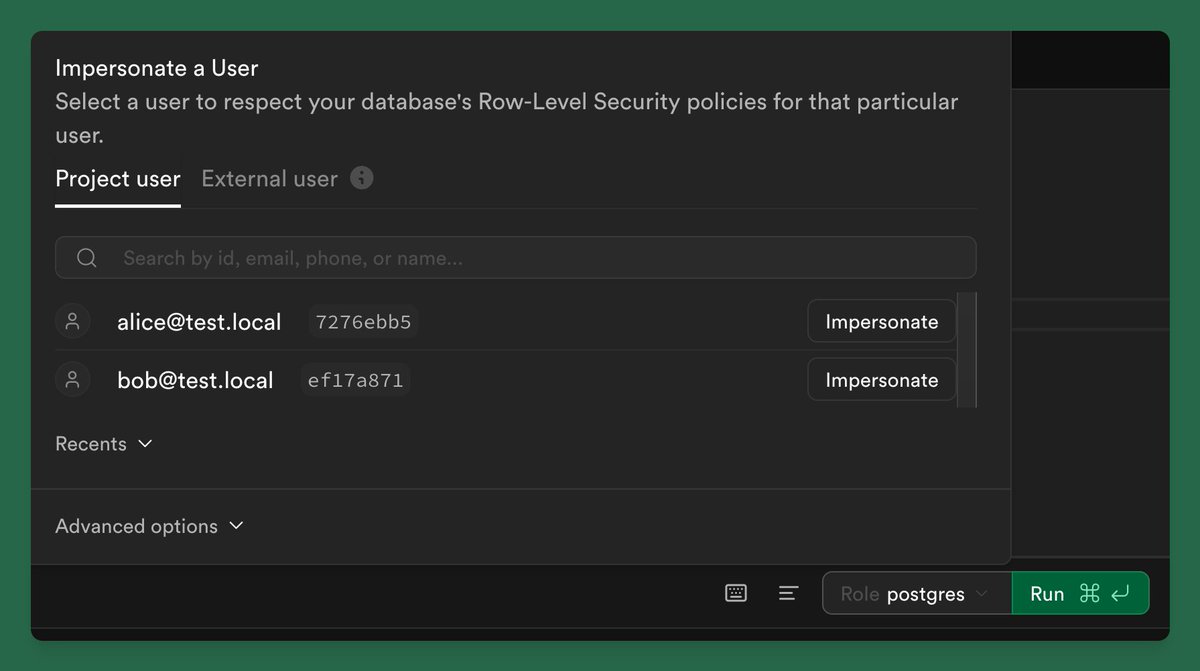Select user ID ef17a871 badge
The image size is (1200, 671).
coord(356,380)
